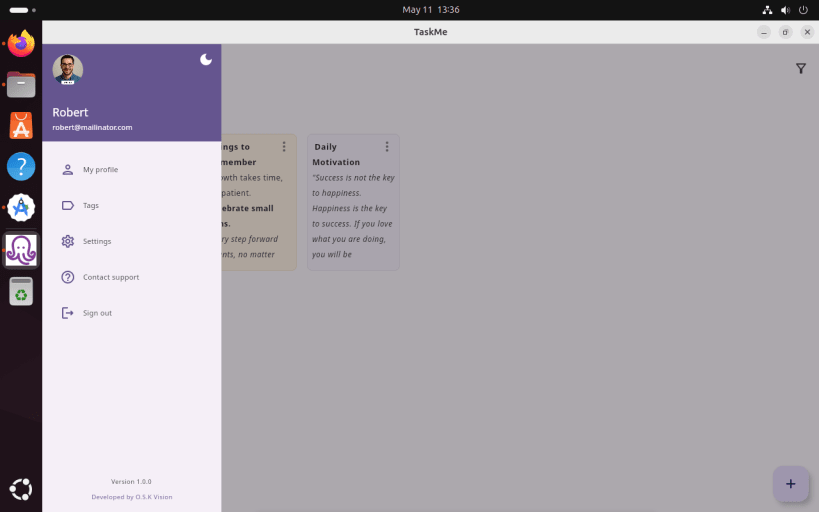This screenshot has width=819, height=512.
Task: Close the TaskMe window
Action: click(807, 32)
